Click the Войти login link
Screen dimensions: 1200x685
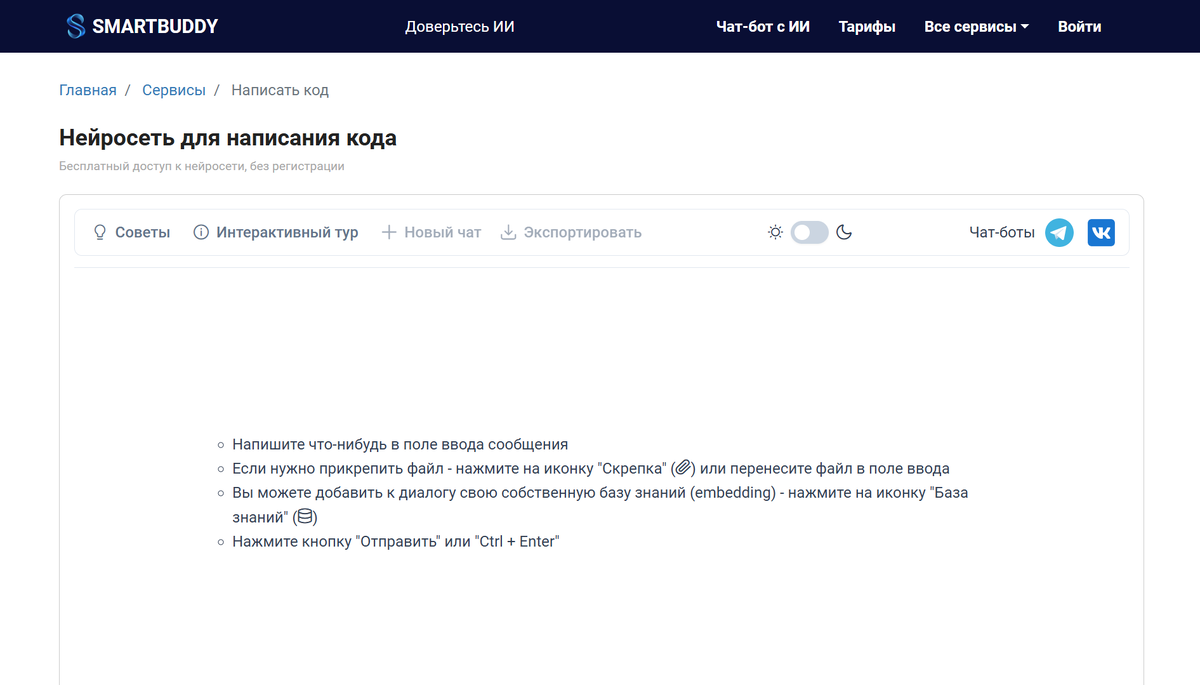coord(1079,27)
